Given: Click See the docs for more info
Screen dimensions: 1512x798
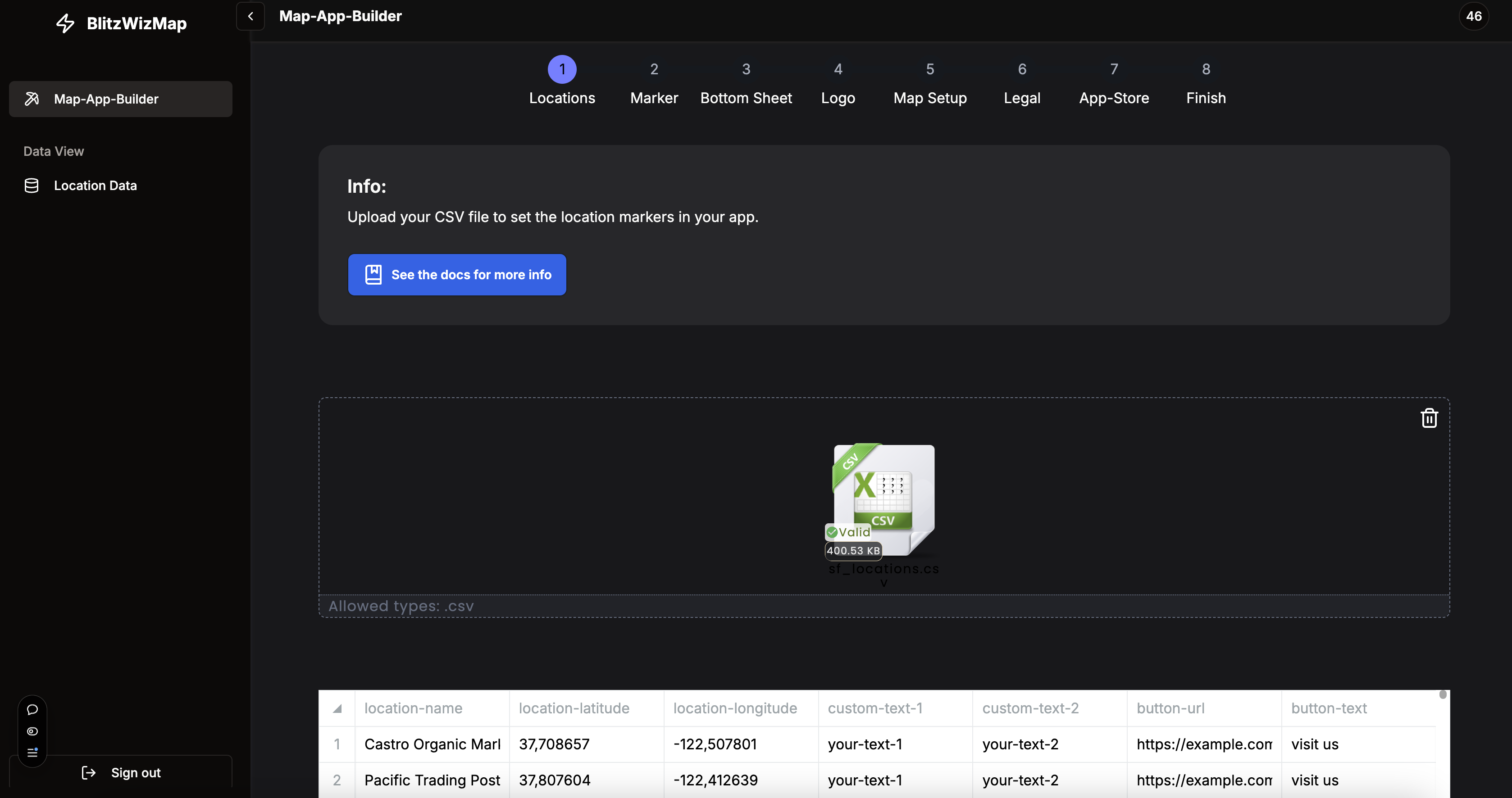Looking at the screenshot, I should 457,275.
